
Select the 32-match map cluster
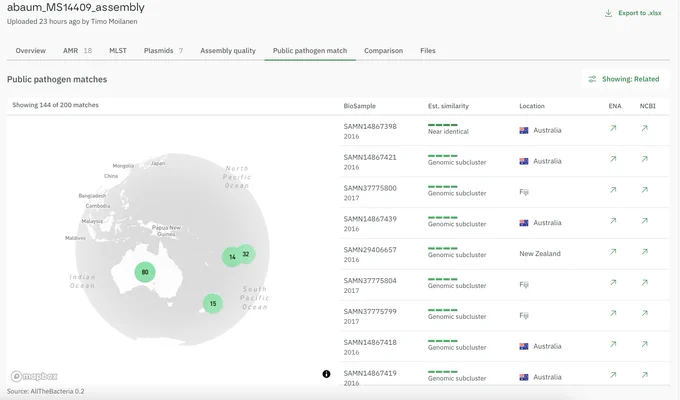(x=245, y=254)
